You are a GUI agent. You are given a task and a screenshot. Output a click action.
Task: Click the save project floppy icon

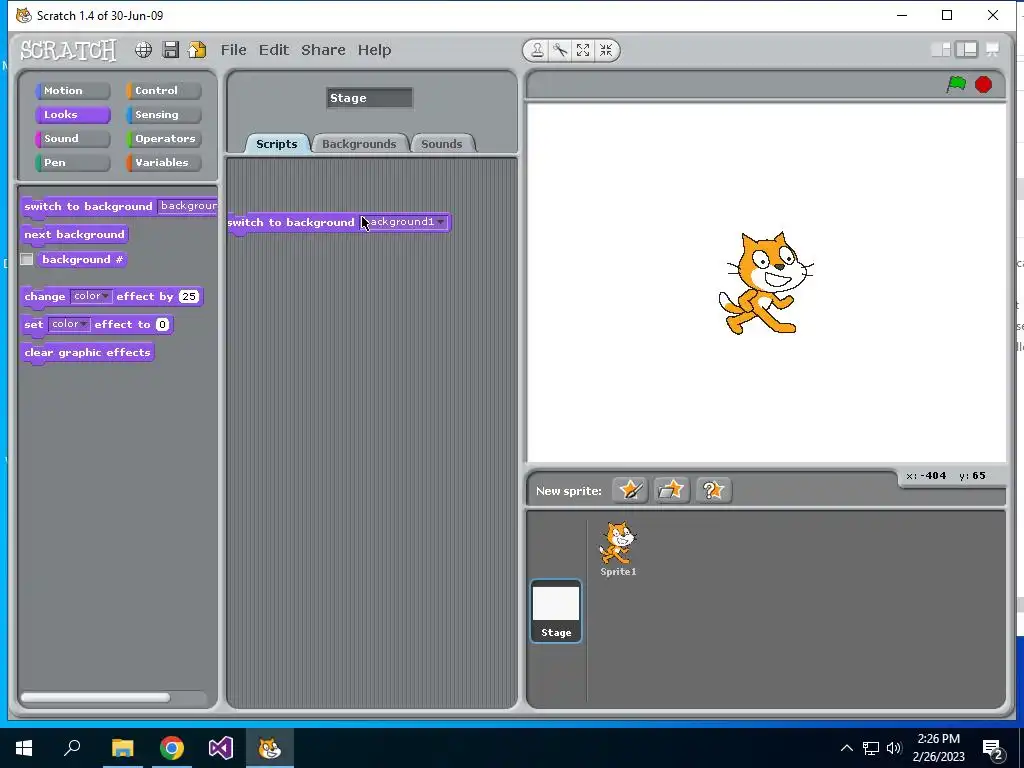pyautogui.click(x=170, y=50)
